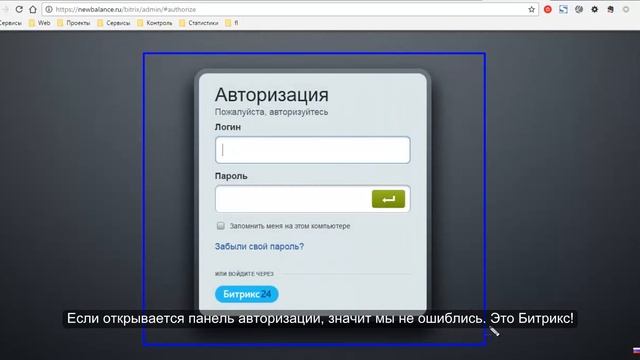Click the site info icon in address bar
This screenshot has height=360, width=640.
(49, 9)
